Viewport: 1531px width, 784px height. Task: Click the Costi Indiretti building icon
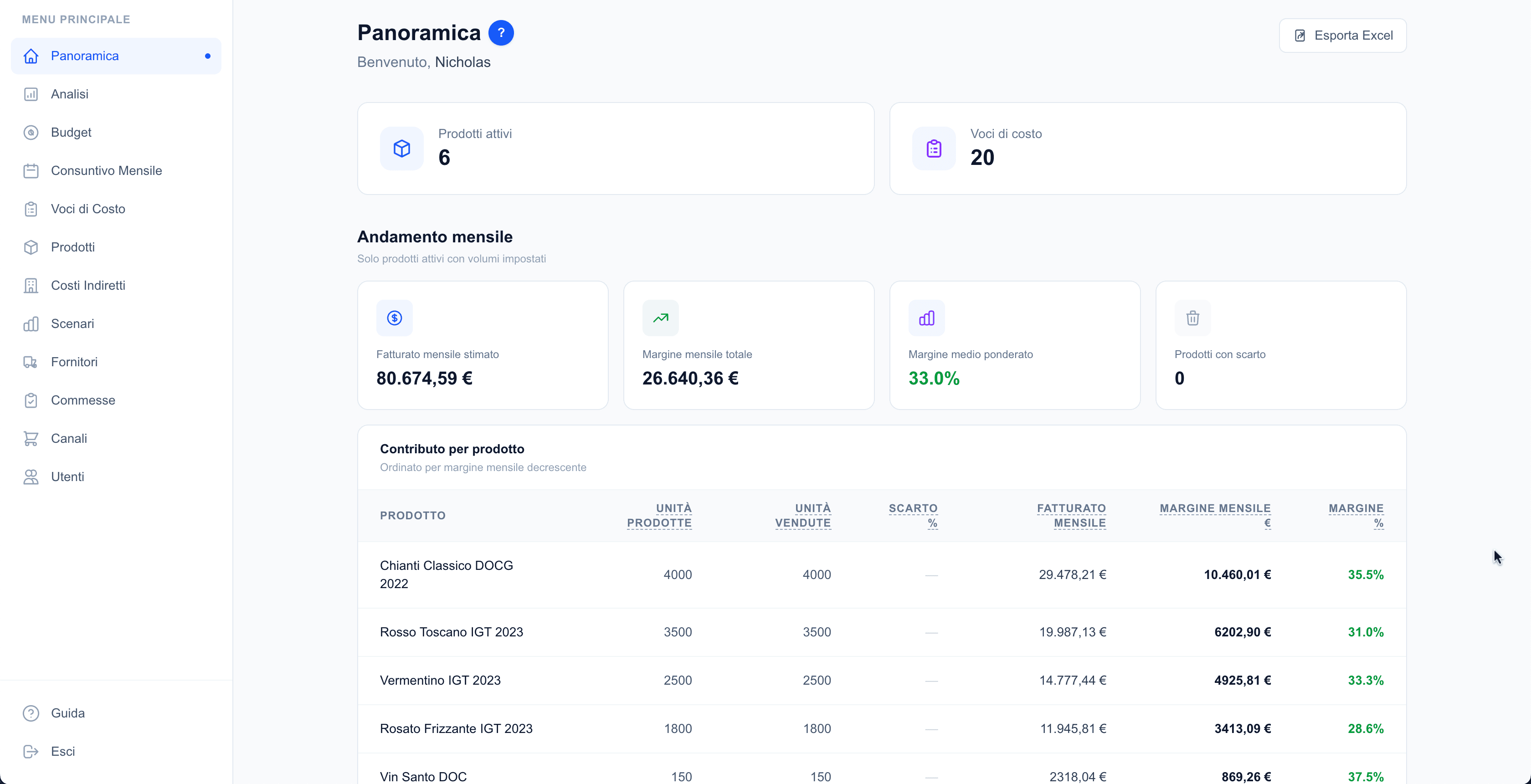[x=31, y=285]
